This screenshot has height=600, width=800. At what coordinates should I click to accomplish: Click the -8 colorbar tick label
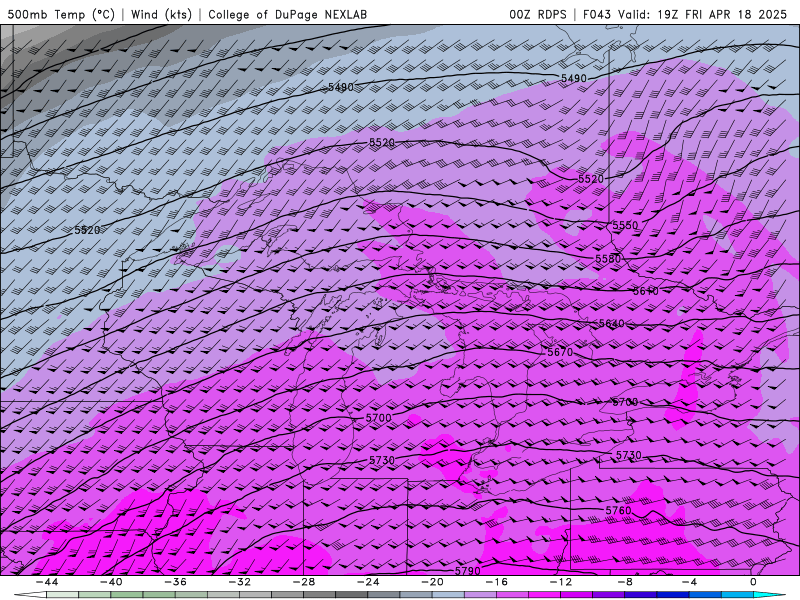point(625,582)
